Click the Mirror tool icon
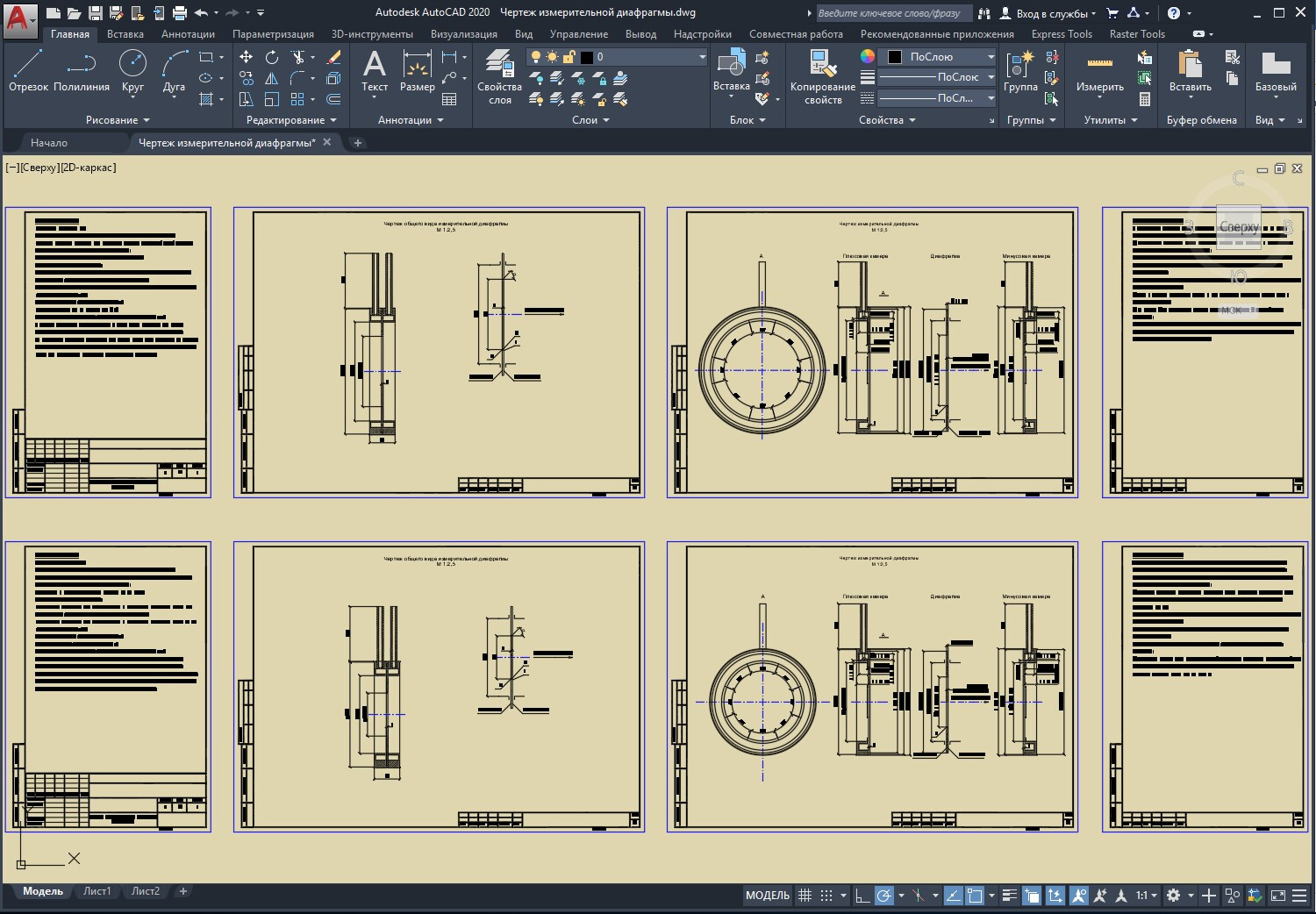 click(x=272, y=78)
